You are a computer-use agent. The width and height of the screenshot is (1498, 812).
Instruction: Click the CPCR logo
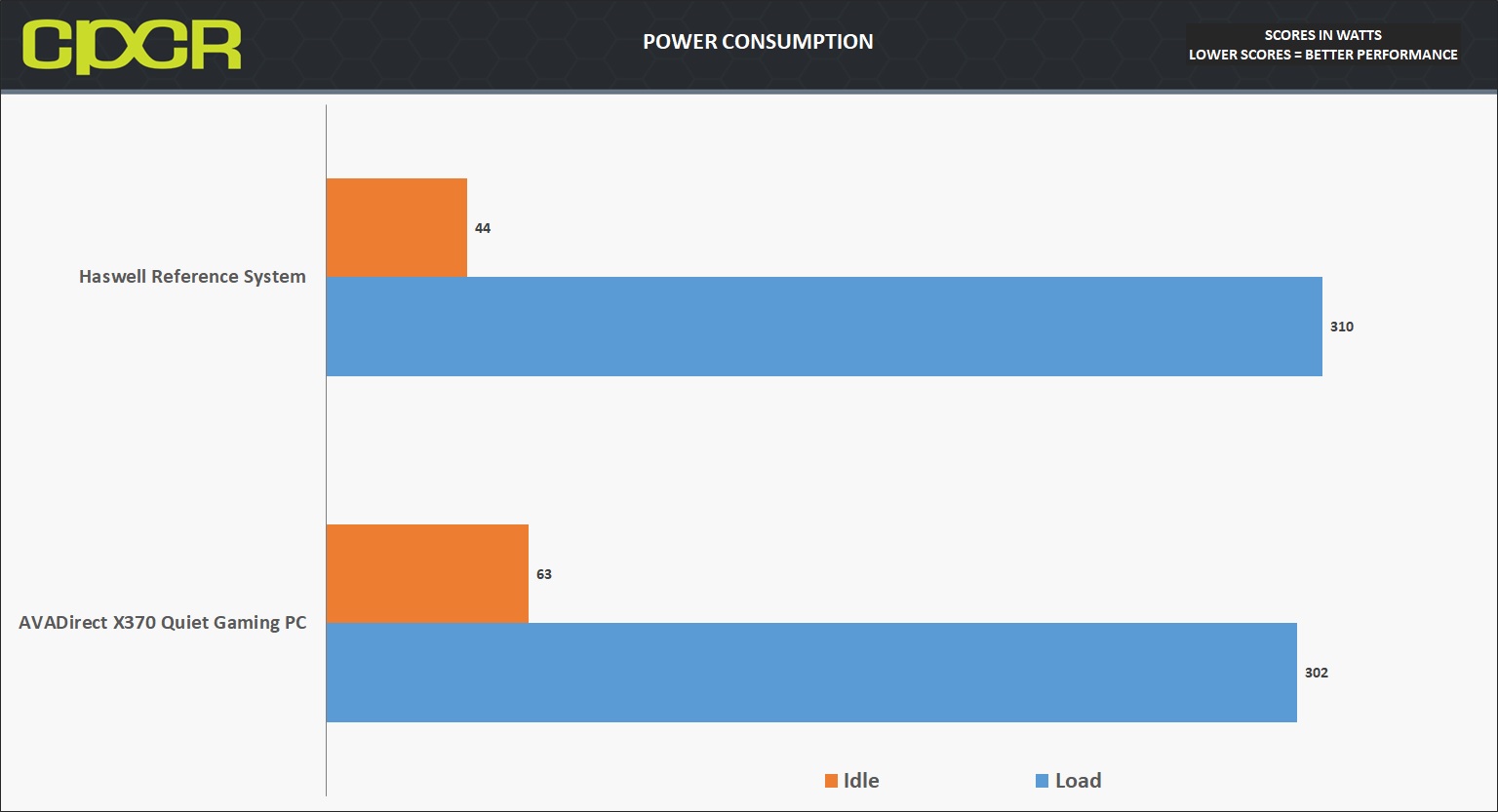132,45
